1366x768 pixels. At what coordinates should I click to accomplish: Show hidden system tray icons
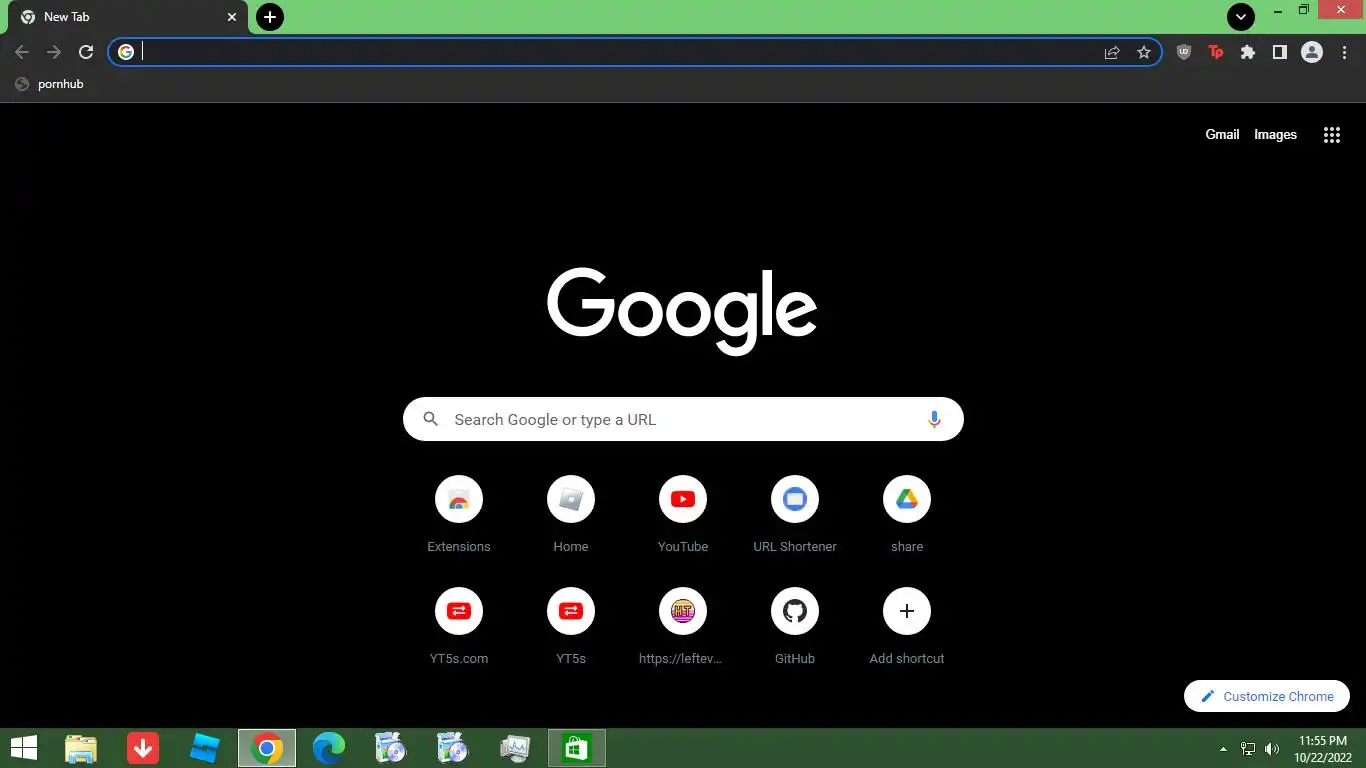[1223, 748]
